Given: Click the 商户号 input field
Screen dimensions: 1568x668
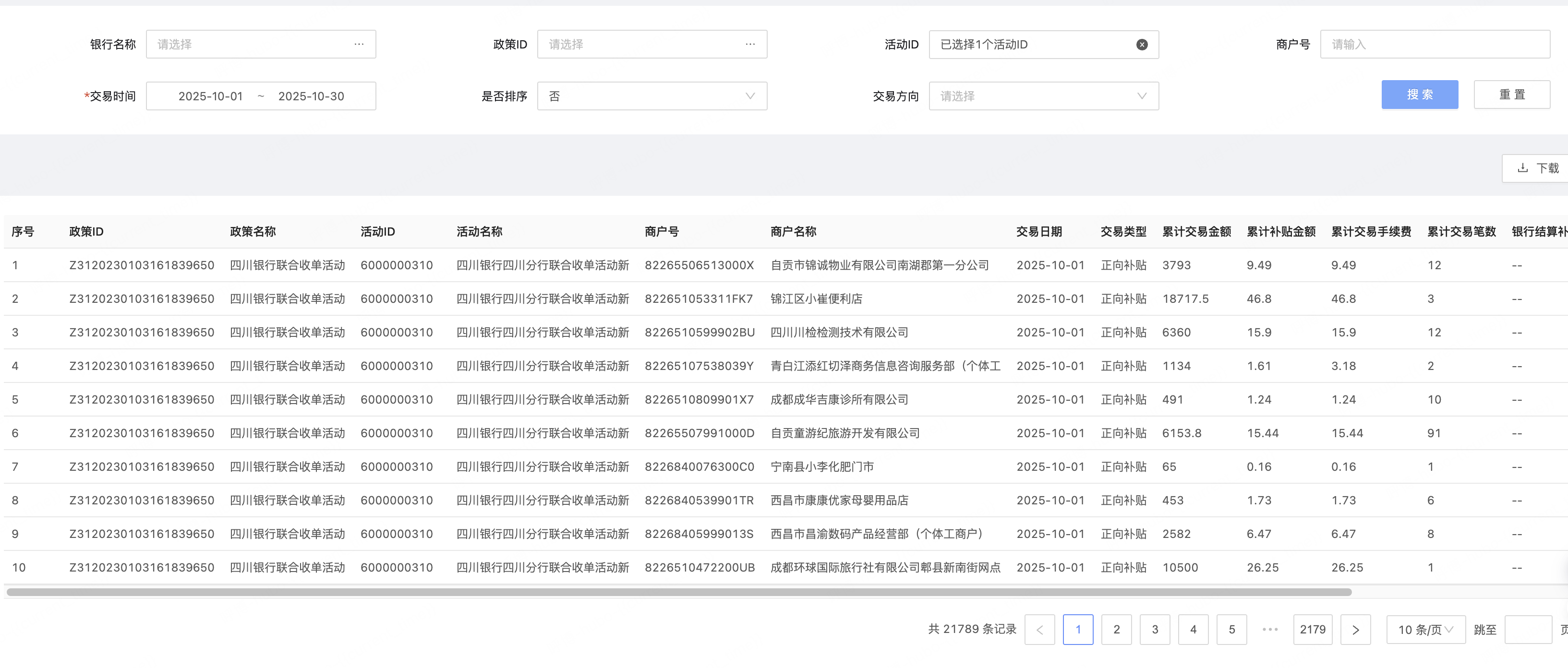Looking at the screenshot, I should [x=1434, y=45].
